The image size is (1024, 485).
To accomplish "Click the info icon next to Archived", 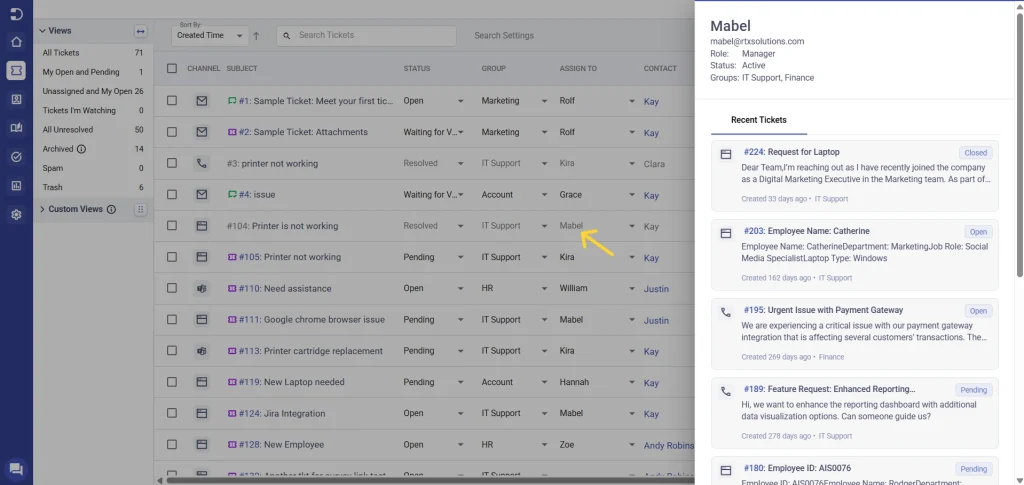I will coord(81,149).
